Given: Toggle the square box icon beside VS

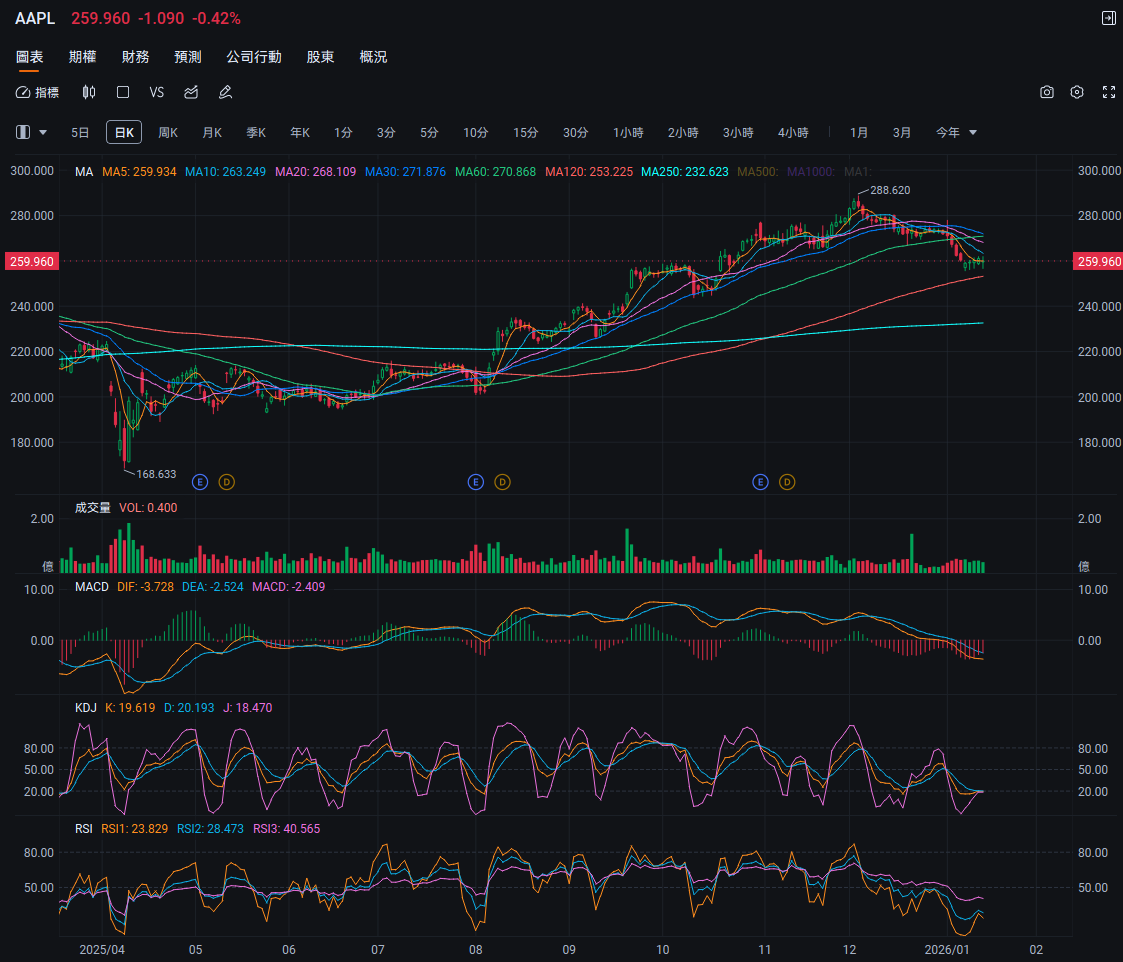Looking at the screenshot, I should point(123,92).
